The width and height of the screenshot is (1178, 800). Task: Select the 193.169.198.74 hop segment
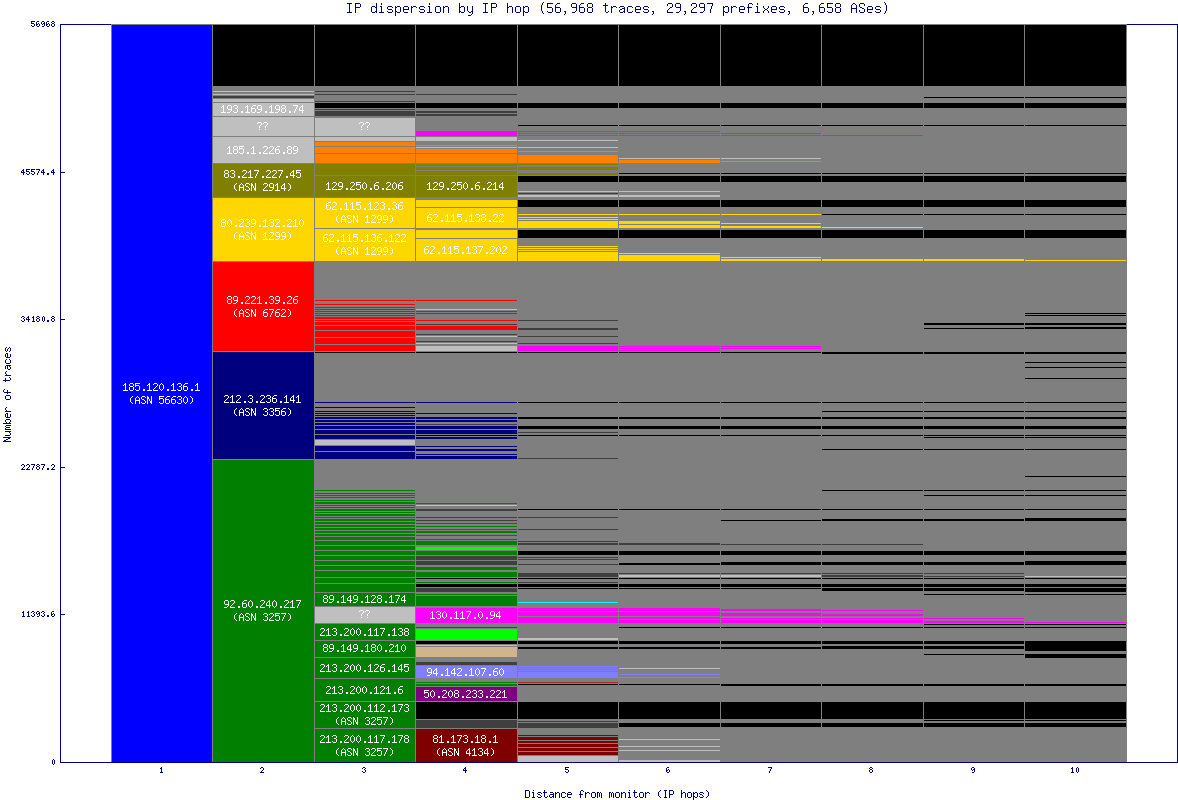click(263, 108)
